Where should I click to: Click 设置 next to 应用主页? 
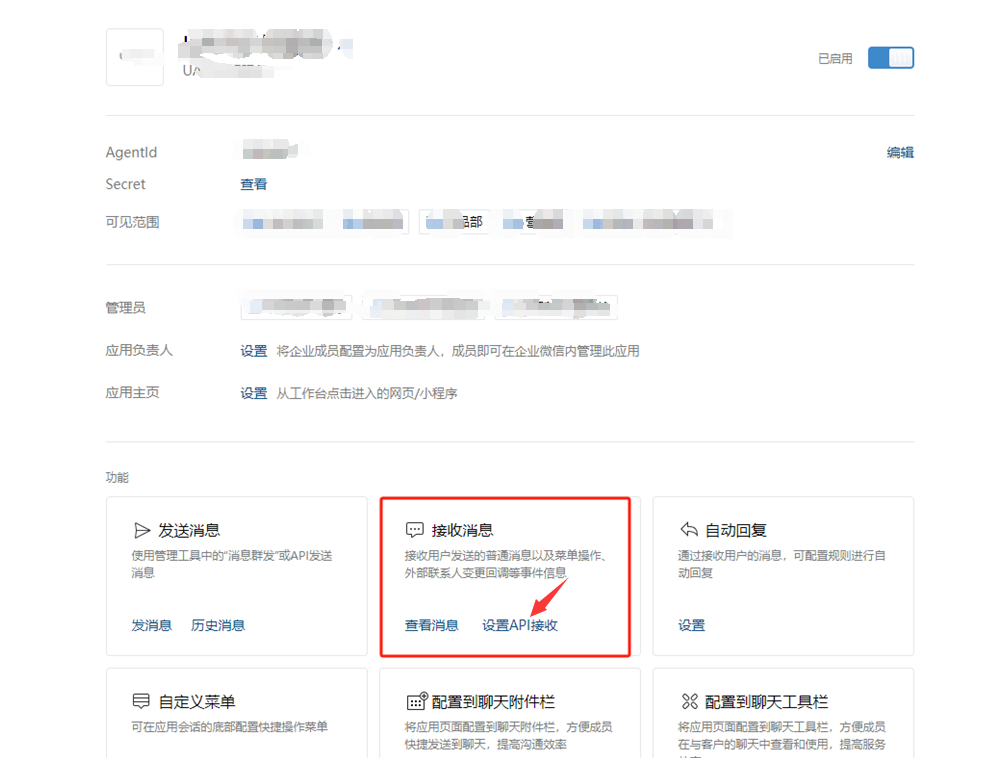click(x=253, y=393)
